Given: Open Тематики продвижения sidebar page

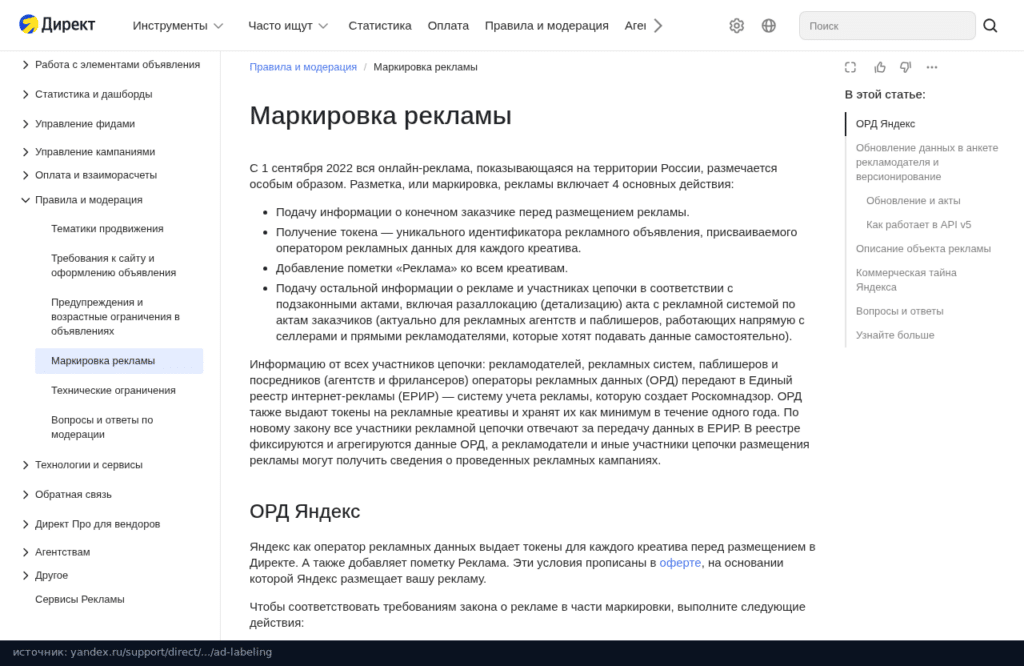Looking at the screenshot, I should point(107,229).
